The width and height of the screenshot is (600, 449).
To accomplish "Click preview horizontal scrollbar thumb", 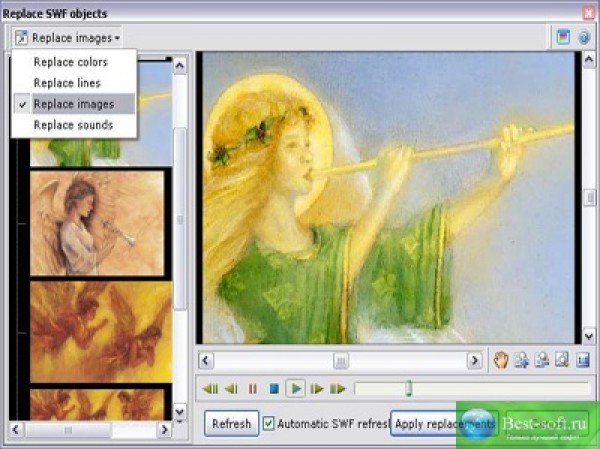I will coord(341,360).
